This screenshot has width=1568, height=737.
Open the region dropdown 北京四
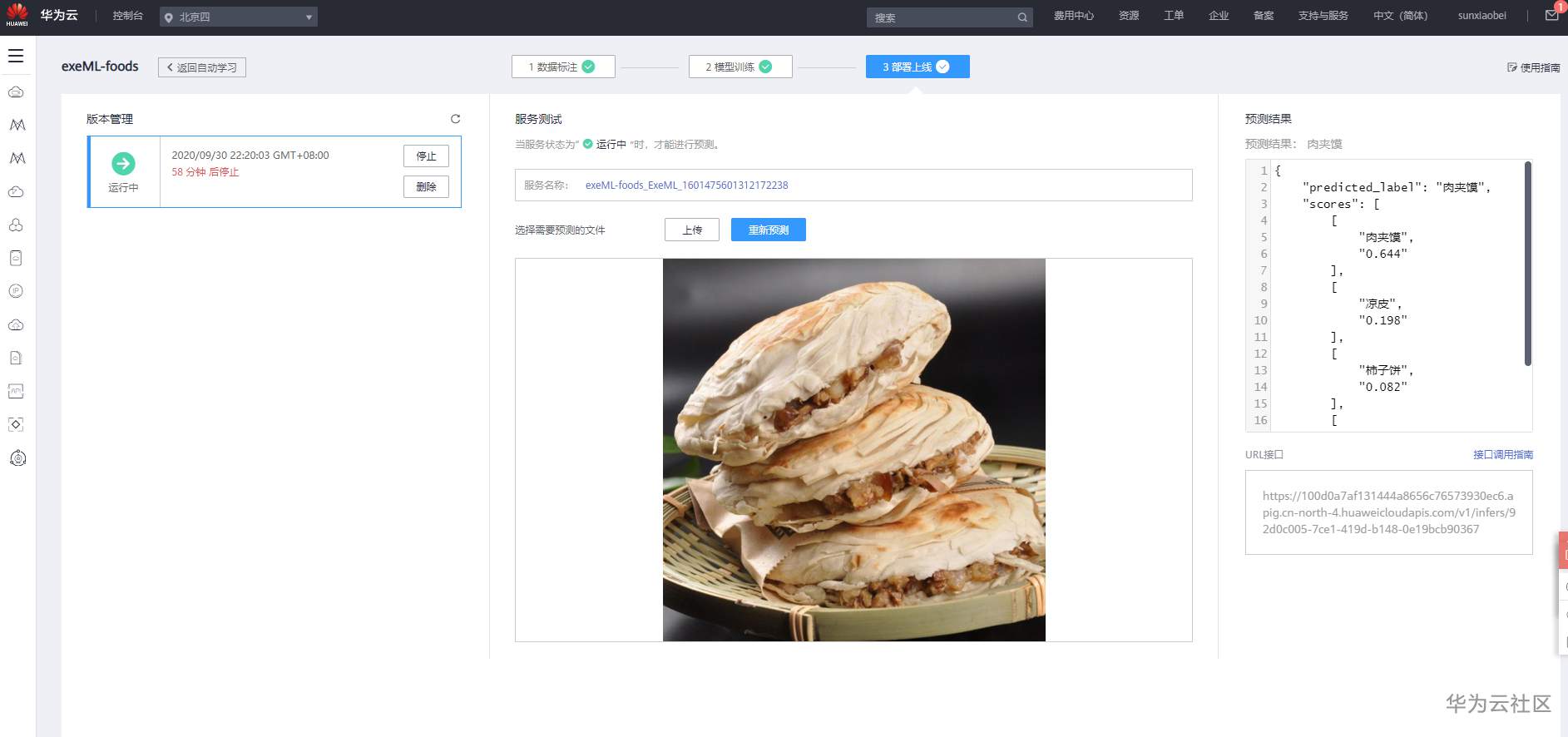tap(239, 17)
